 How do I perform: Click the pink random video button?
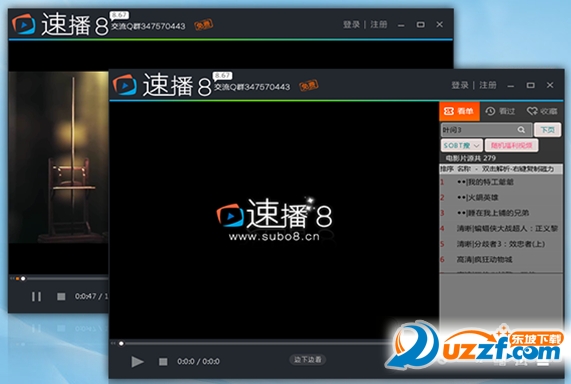511,145
